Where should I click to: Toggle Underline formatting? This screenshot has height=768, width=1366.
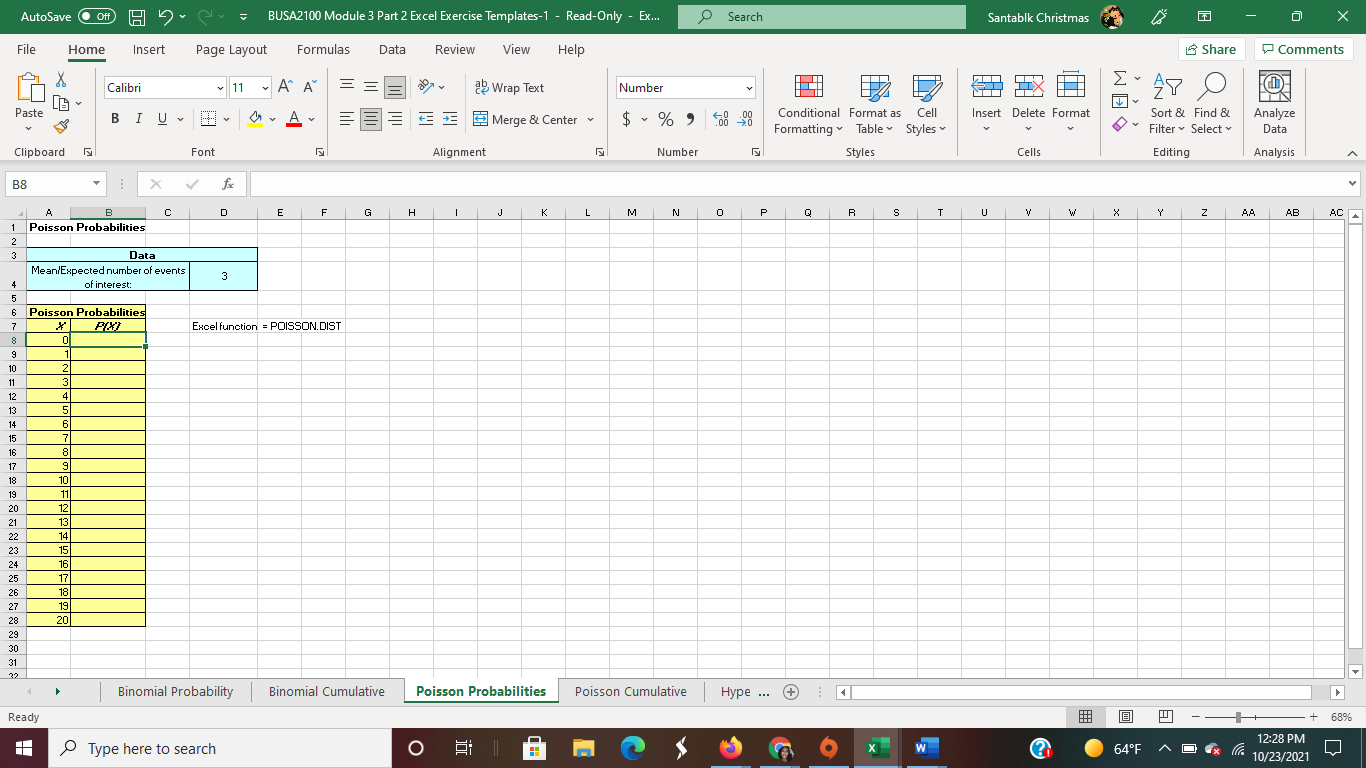tap(162, 120)
